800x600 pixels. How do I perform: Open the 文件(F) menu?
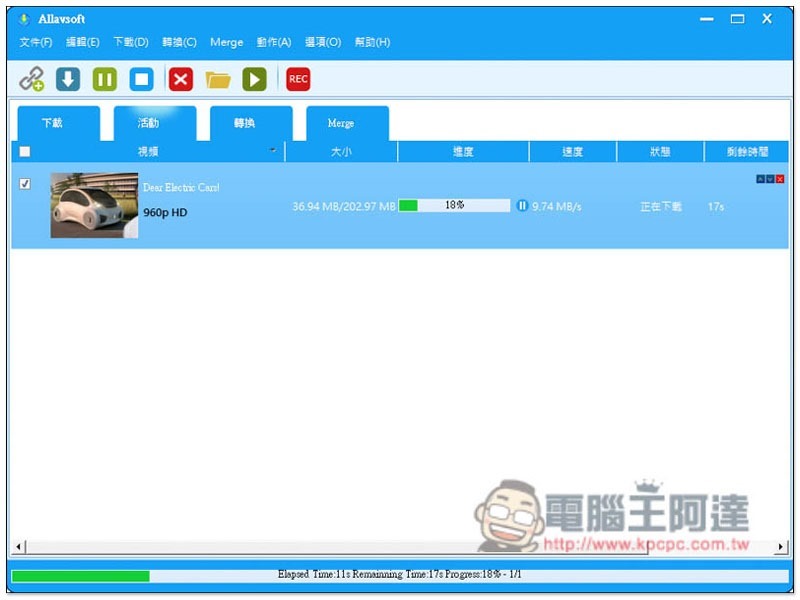[36, 42]
